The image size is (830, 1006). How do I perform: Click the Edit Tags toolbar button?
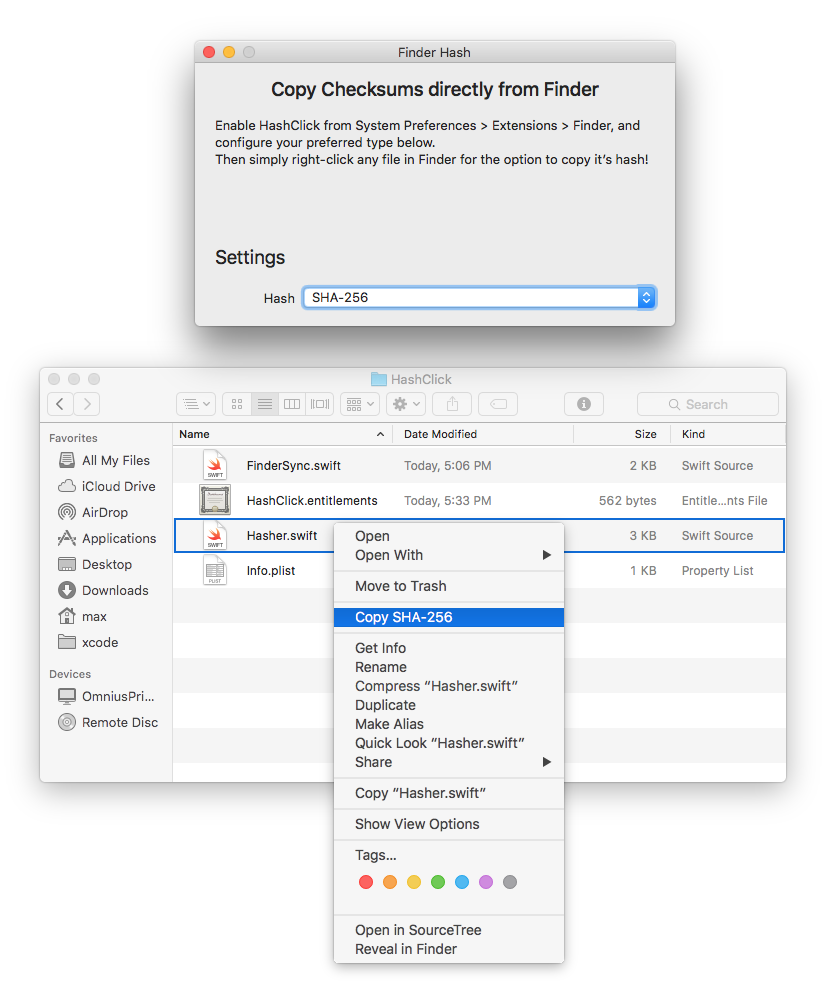pyautogui.click(x=498, y=404)
